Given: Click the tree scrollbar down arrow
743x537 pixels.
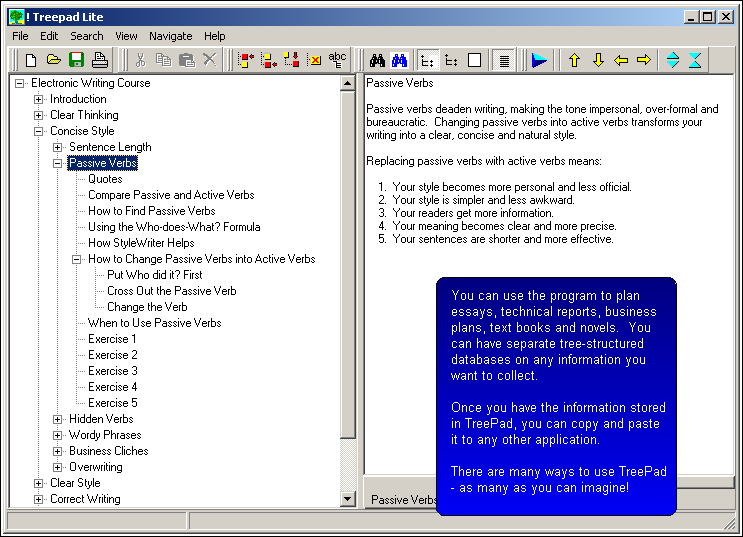Looking at the screenshot, I should pyautogui.click(x=348, y=499).
